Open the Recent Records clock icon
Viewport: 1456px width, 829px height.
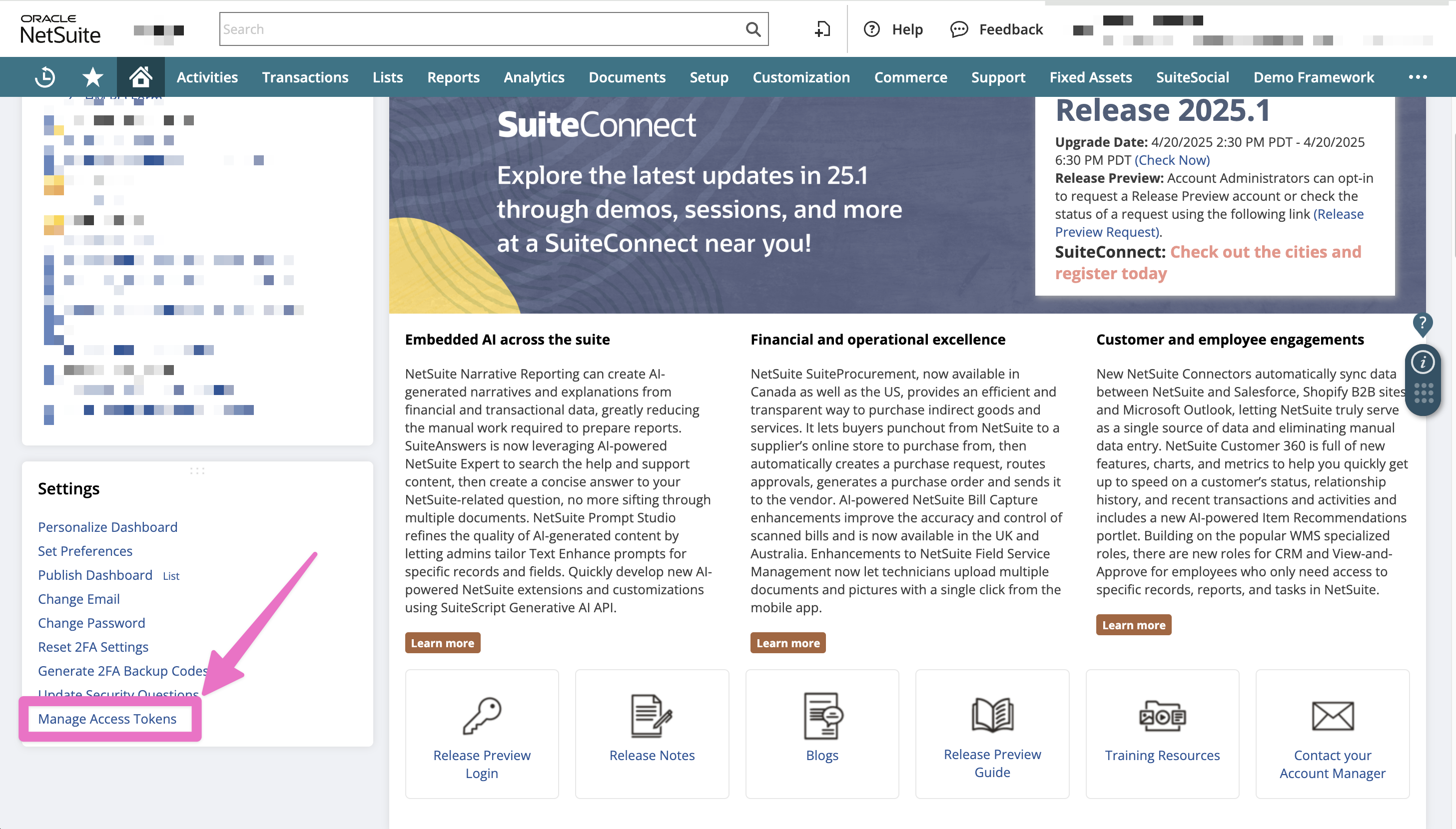[45, 77]
